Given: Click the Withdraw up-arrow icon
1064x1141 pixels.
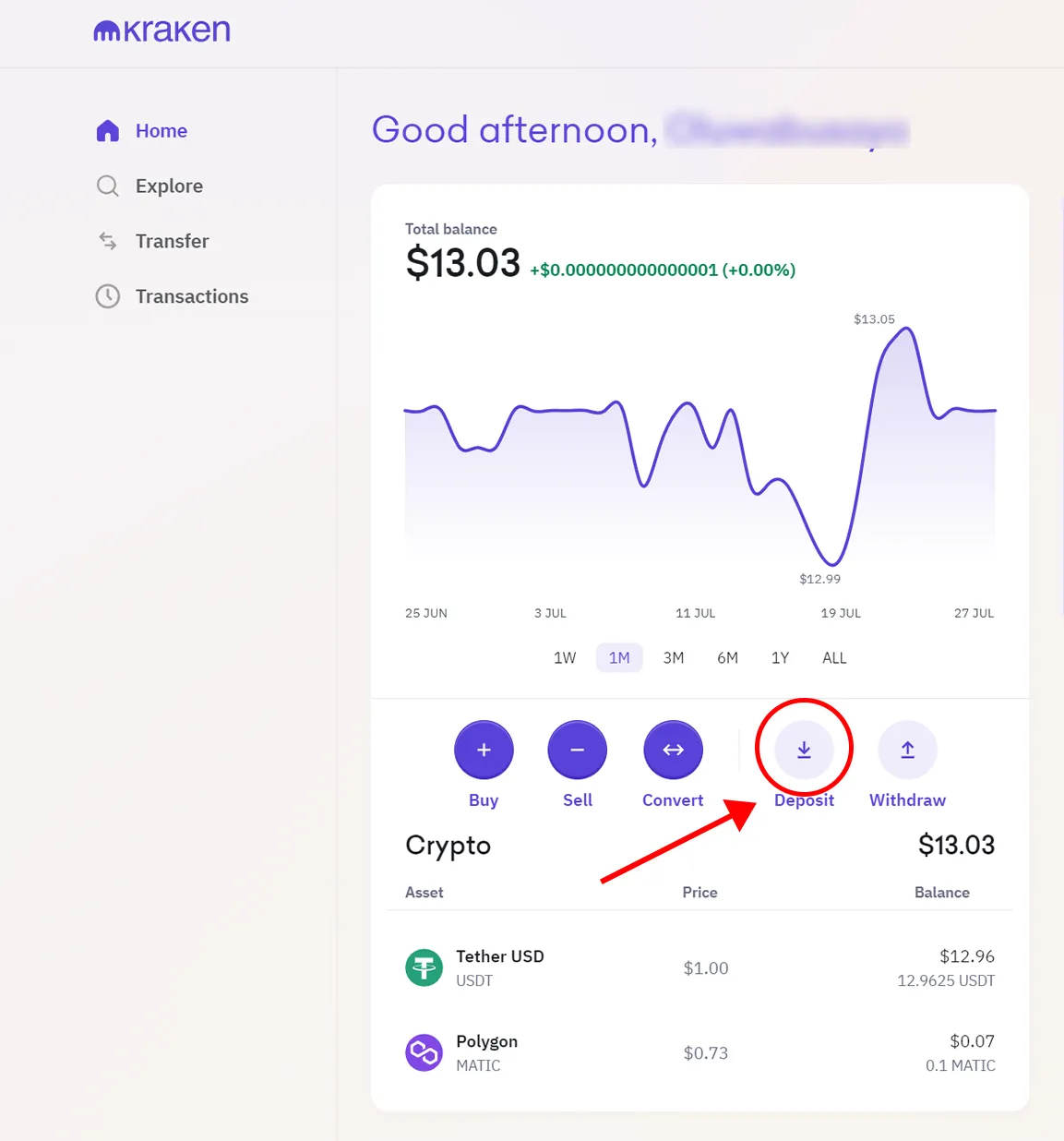Looking at the screenshot, I should pos(906,749).
